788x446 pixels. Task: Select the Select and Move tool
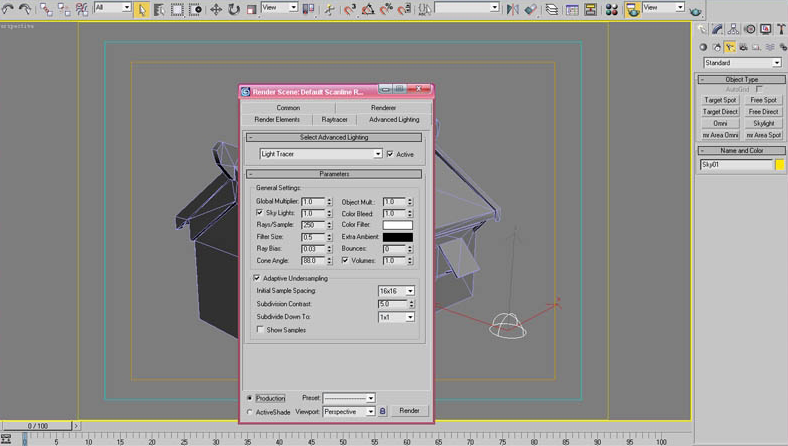(216, 10)
